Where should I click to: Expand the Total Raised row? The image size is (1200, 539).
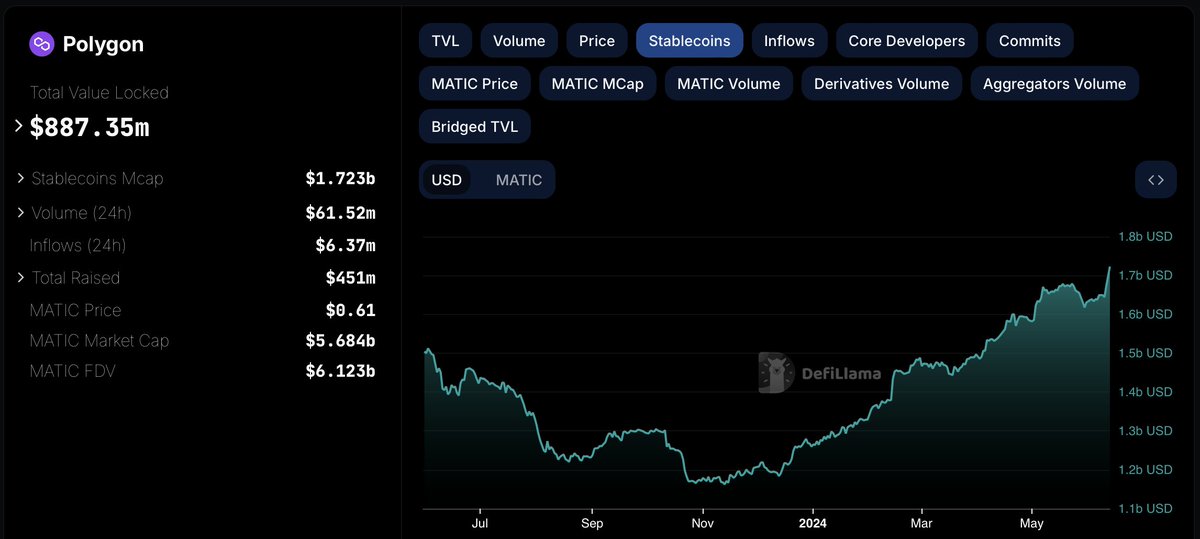coord(21,277)
